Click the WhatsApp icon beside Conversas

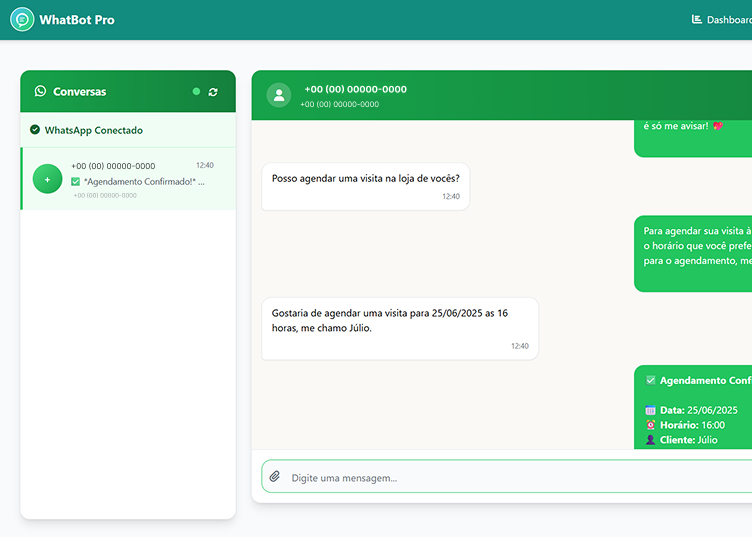tap(40, 91)
